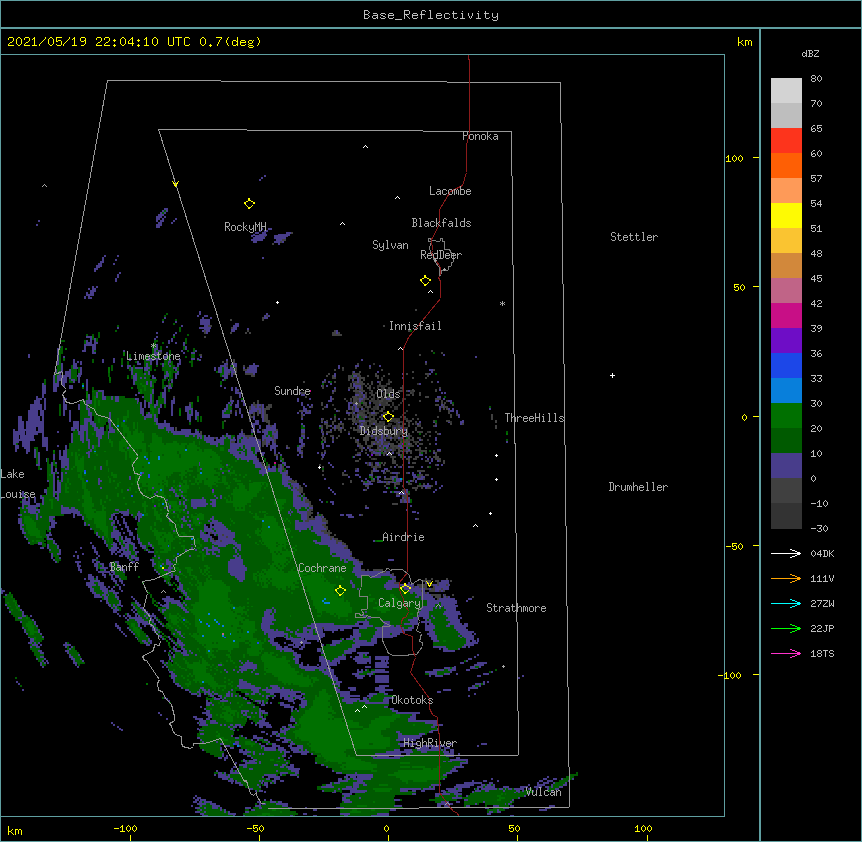The height and width of the screenshot is (842, 862).
Task: Click the RockyMH label
Action: pos(245,227)
